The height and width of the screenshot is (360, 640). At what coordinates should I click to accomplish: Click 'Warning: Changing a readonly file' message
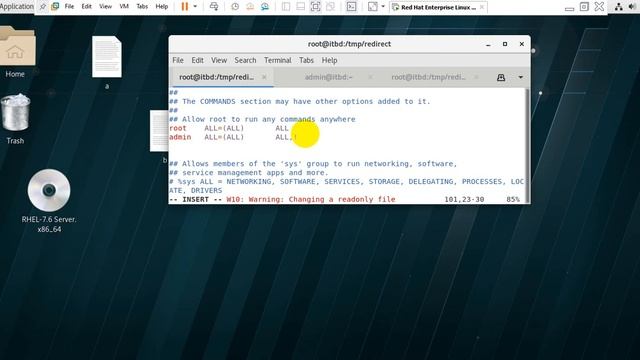[322, 199]
